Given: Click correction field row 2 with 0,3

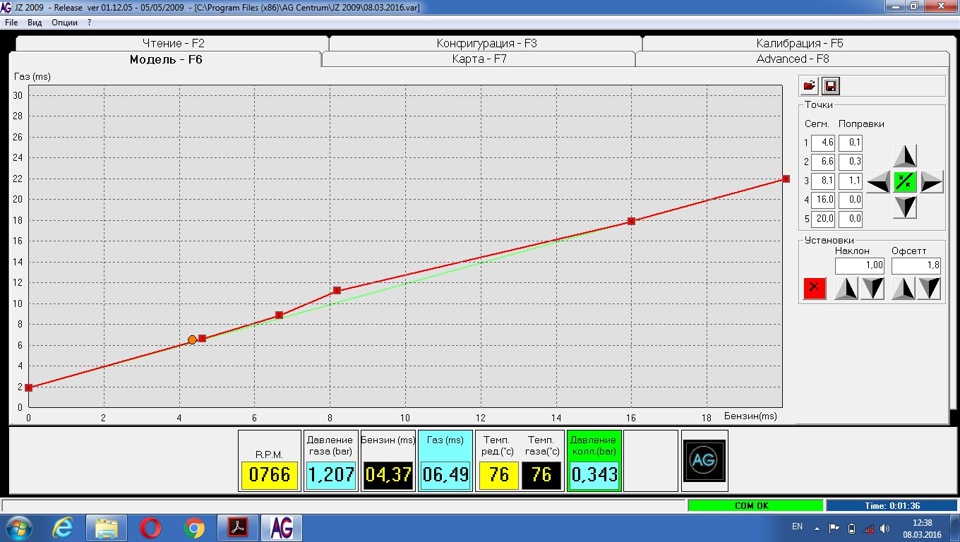Looking at the screenshot, I should [x=850, y=162].
